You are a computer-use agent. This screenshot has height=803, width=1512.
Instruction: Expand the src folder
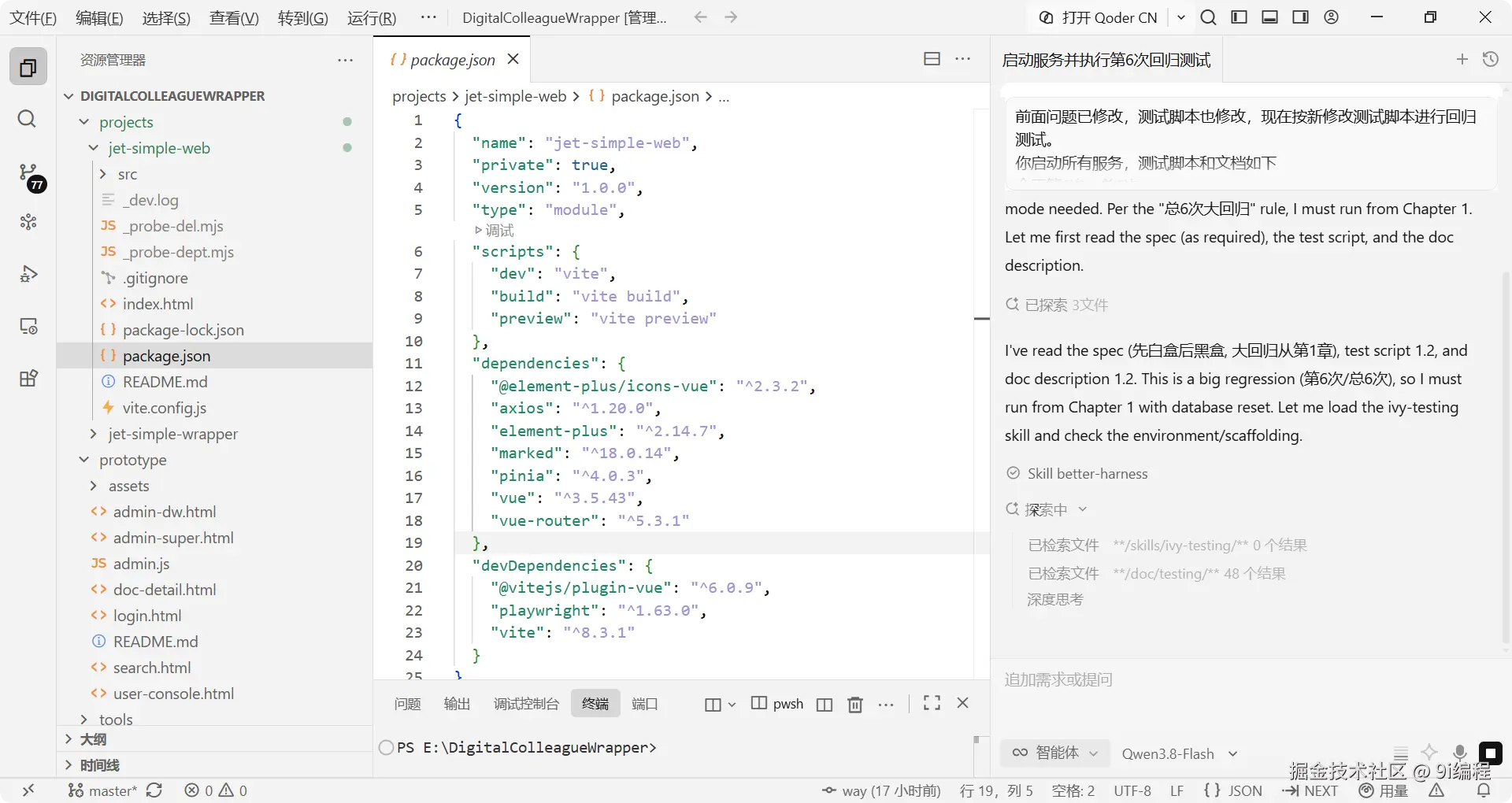[127, 174]
